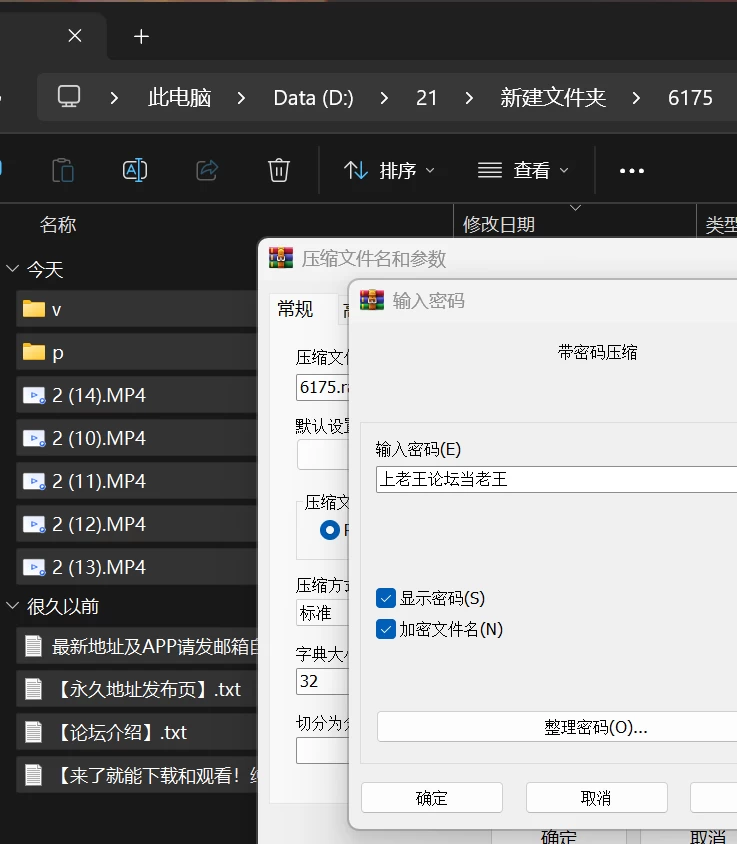Switch to the 常规 tab
The image size is (737, 844).
point(295,310)
